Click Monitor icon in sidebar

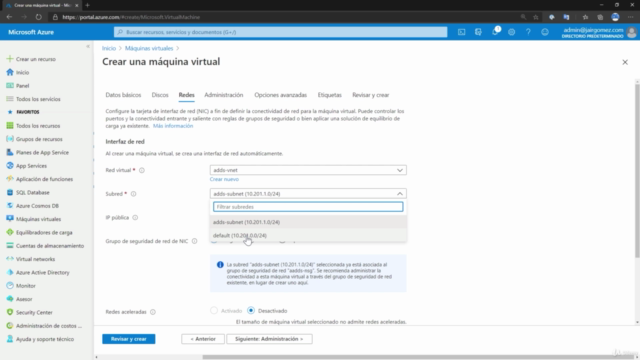pos(10,286)
